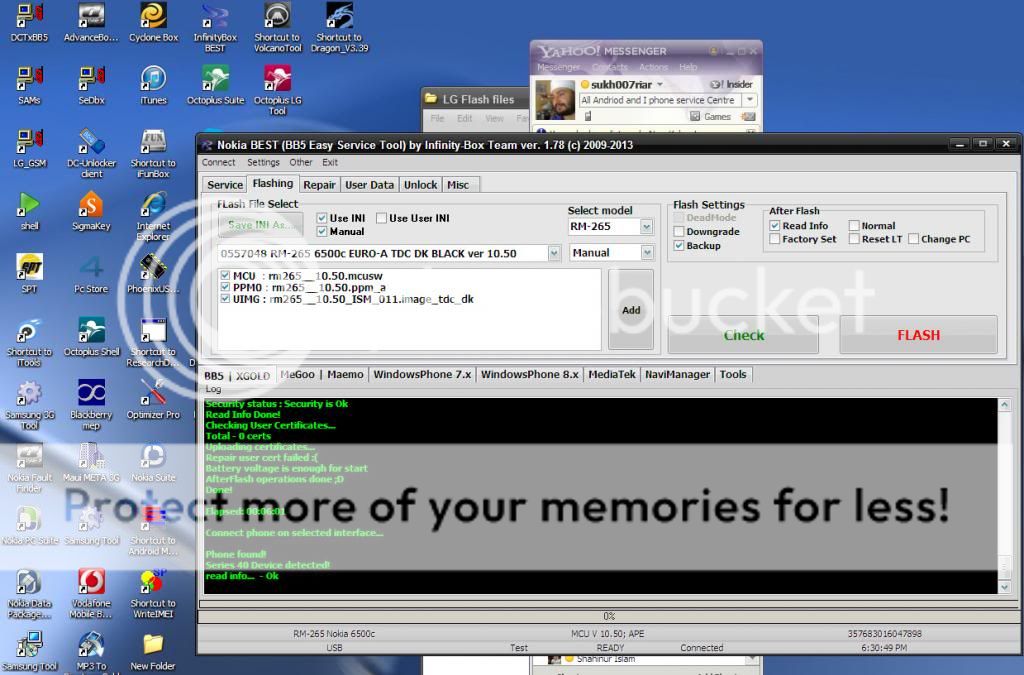Open the Settings menu in Nokia BEST

click(263, 163)
